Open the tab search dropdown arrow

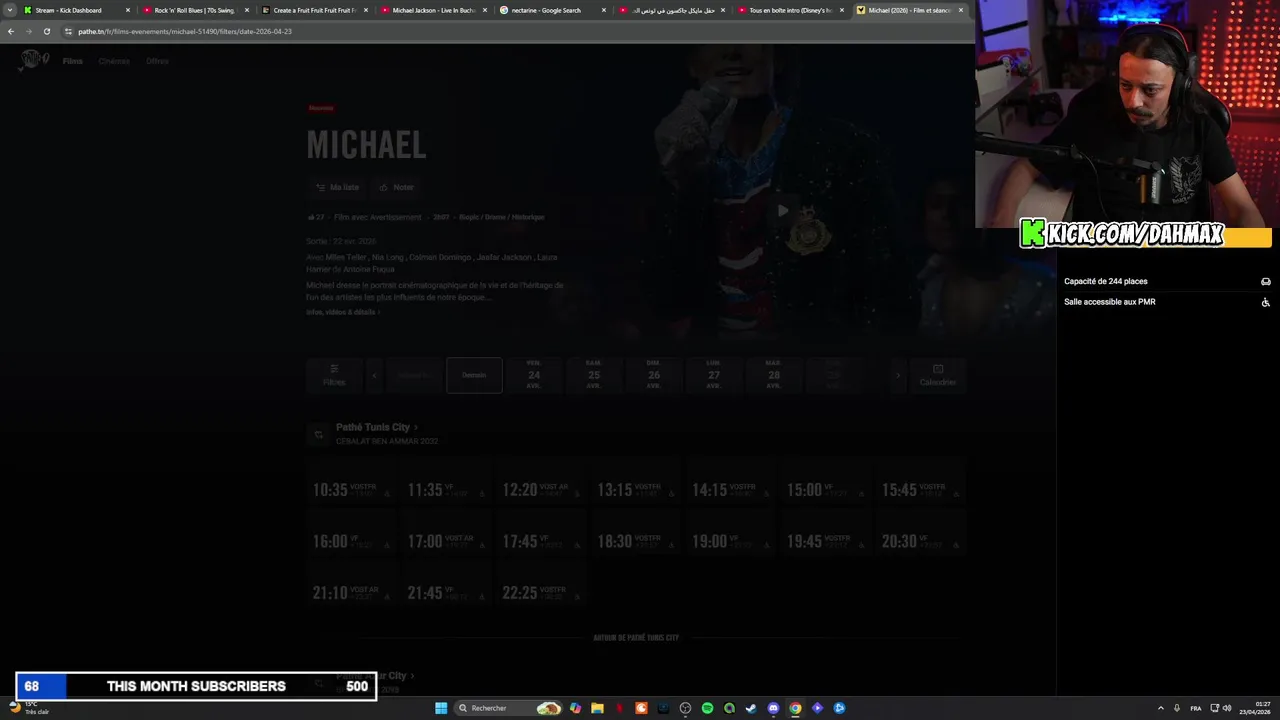[x=9, y=10]
